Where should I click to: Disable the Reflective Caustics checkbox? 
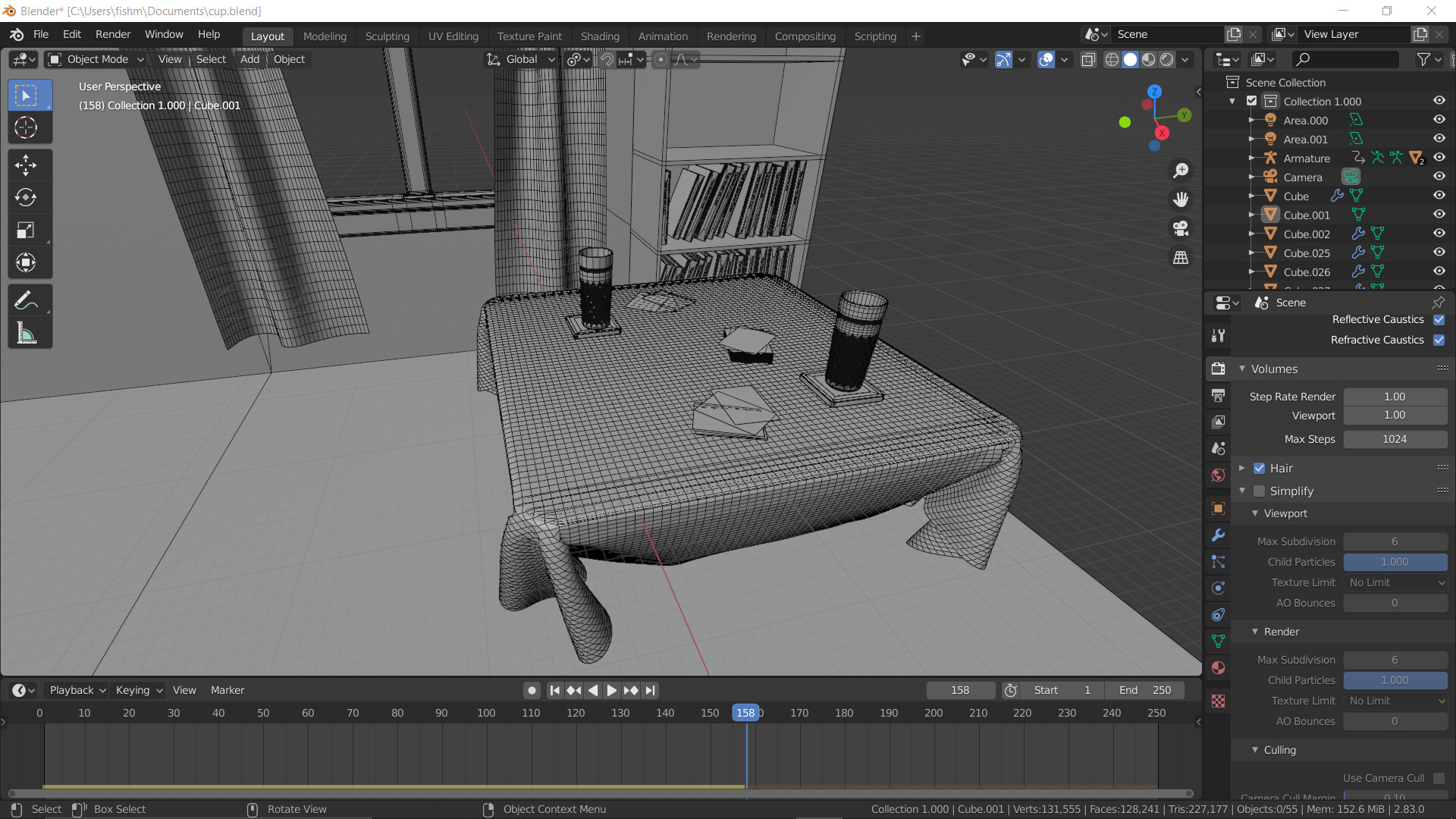[1439, 320]
